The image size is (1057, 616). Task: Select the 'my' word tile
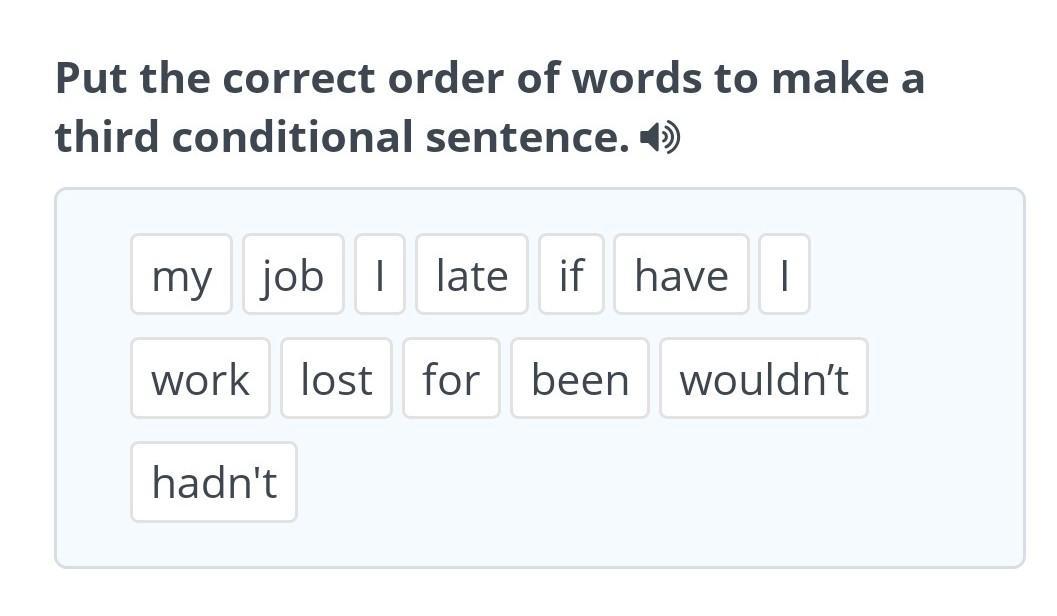point(181,274)
